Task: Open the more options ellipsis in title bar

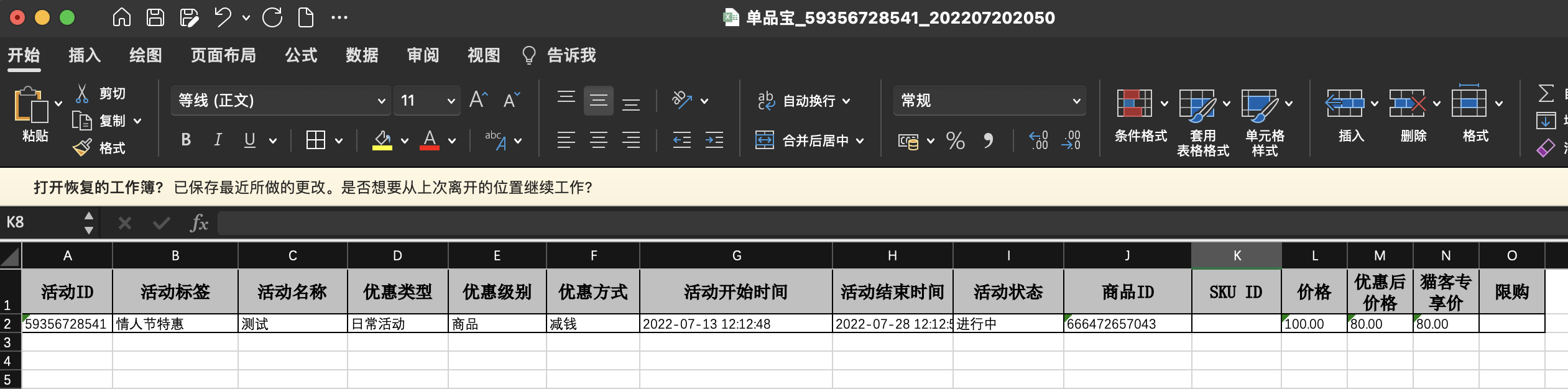Action: (339, 17)
